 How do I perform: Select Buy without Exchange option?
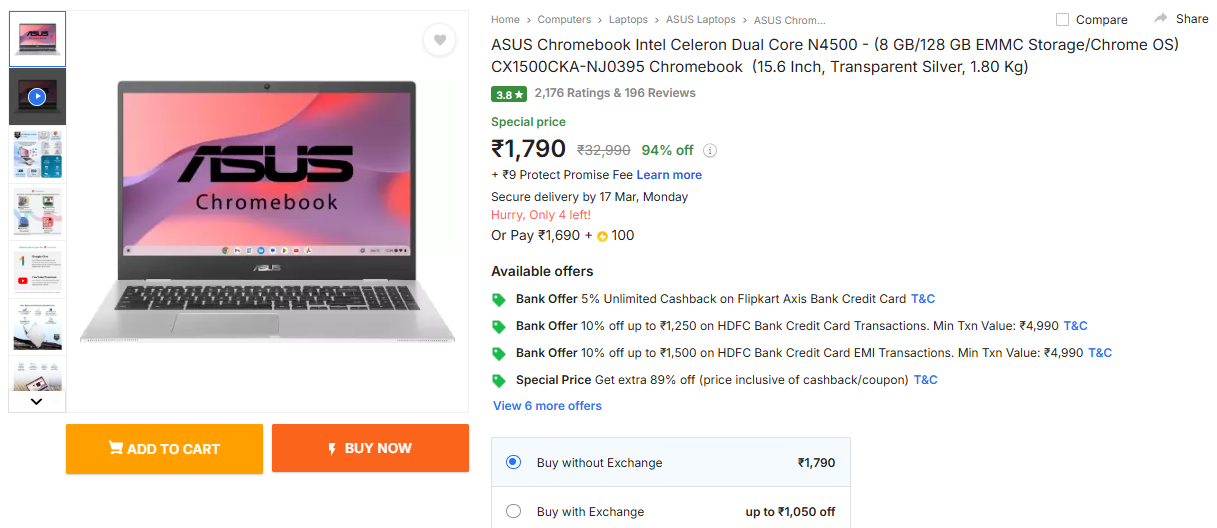pos(514,462)
